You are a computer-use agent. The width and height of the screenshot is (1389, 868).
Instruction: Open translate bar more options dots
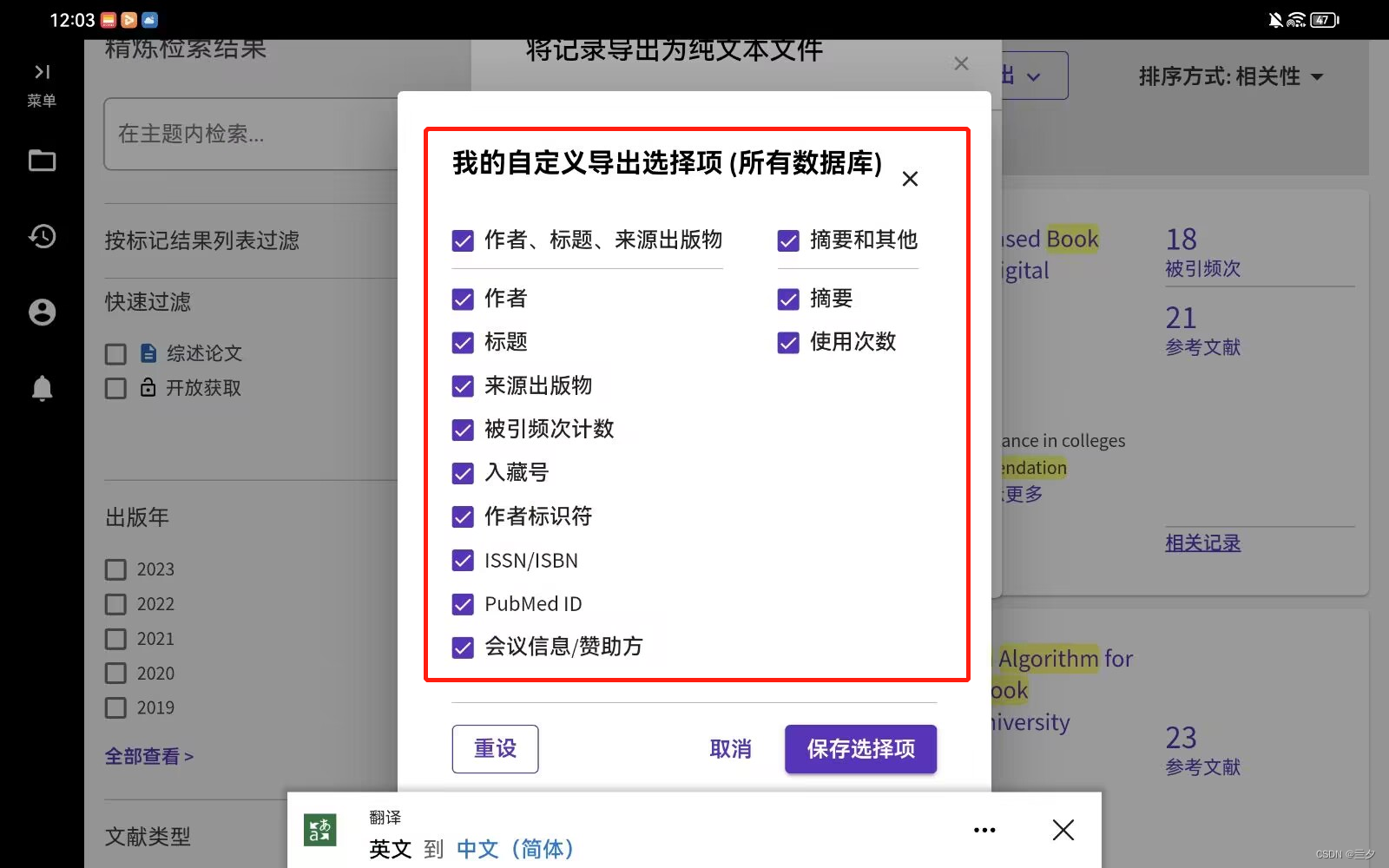click(984, 830)
